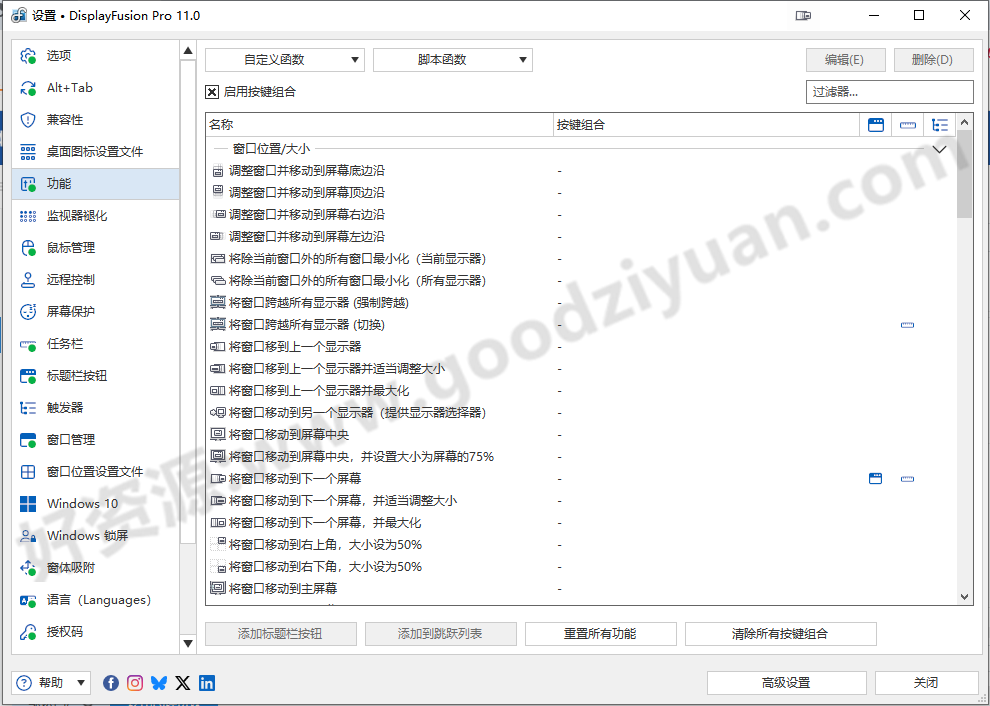Click inside the 过滤器 search field

coord(889,91)
